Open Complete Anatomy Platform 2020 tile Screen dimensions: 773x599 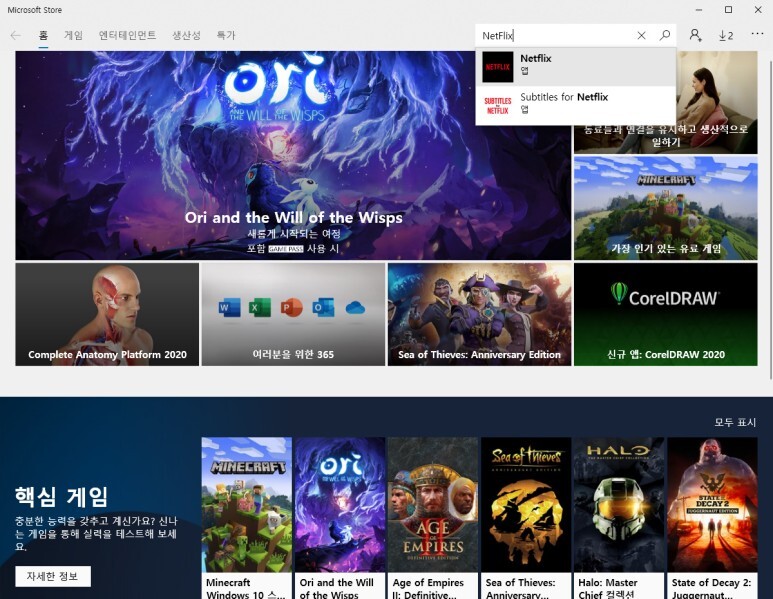tap(107, 314)
